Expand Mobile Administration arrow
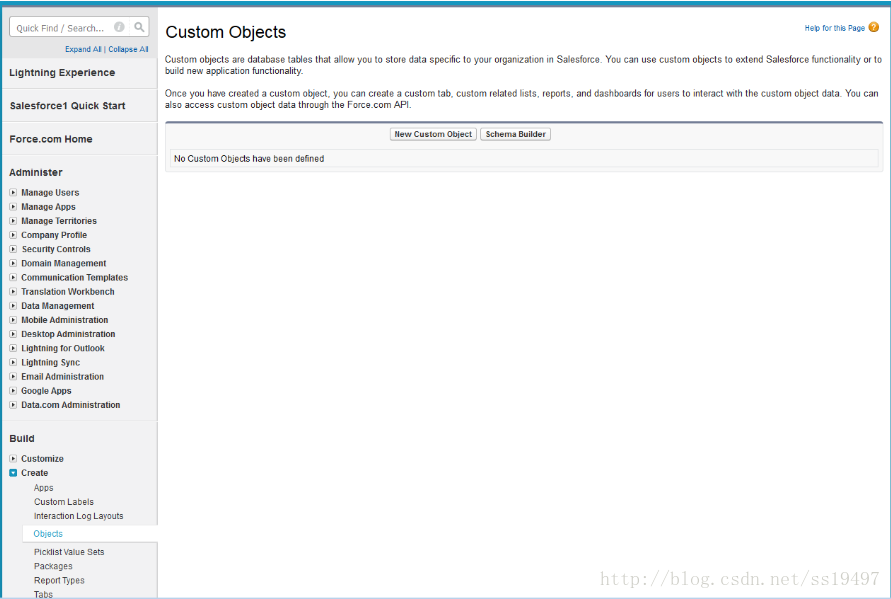 click(13, 320)
